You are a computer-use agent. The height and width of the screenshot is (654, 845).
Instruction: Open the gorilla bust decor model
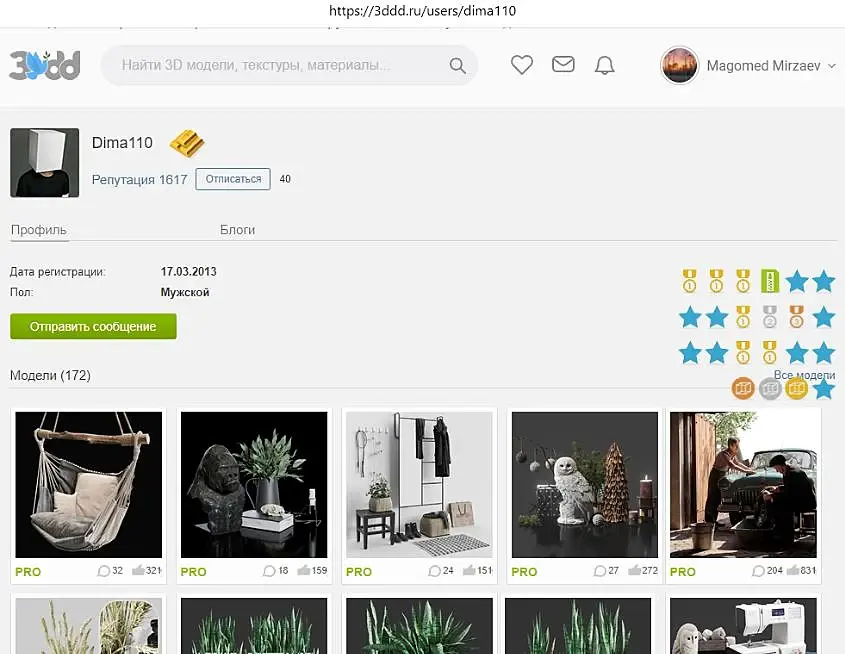click(x=254, y=485)
